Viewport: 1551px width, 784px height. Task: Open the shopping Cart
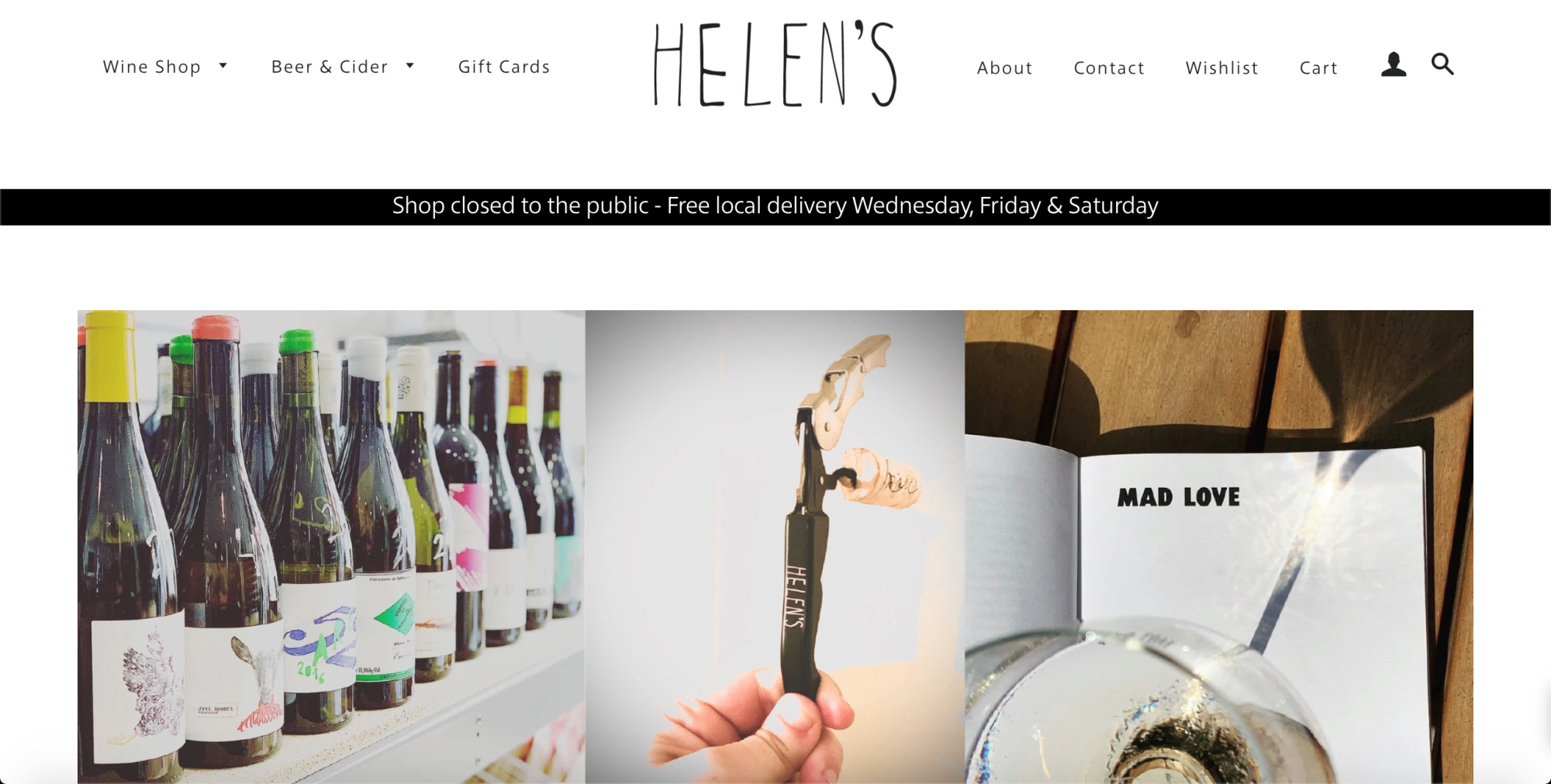(x=1318, y=68)
